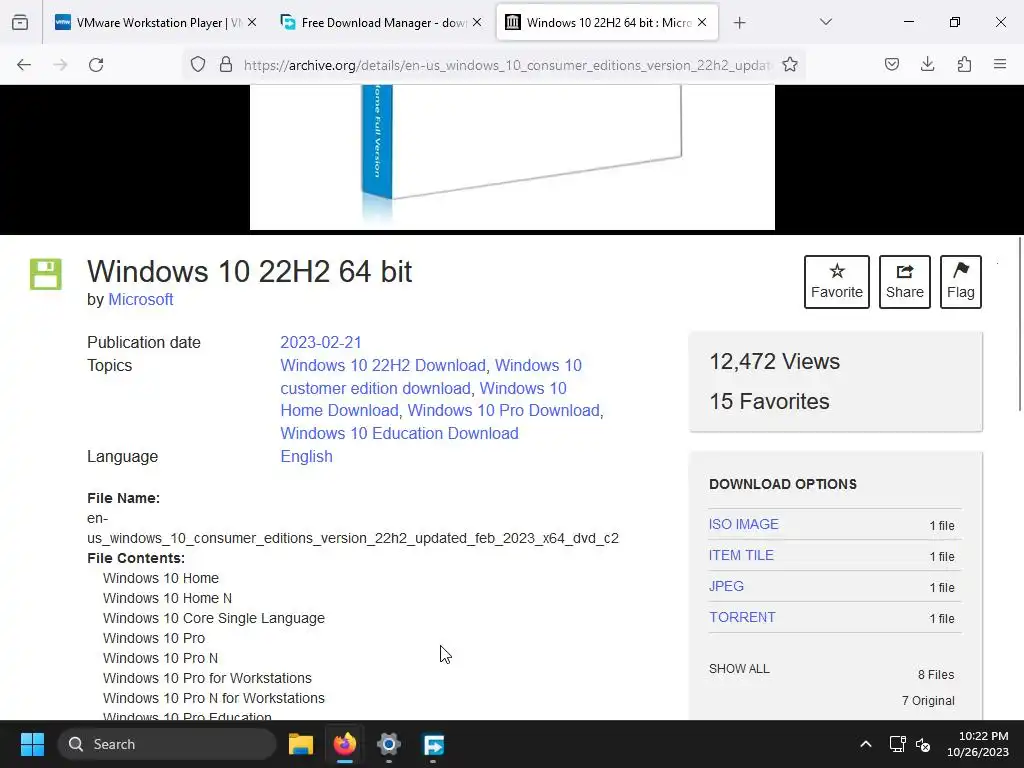Open Free Download Manager taskbar icon
The width and height of the screenshot is (1024, 768).
[433, 744]
